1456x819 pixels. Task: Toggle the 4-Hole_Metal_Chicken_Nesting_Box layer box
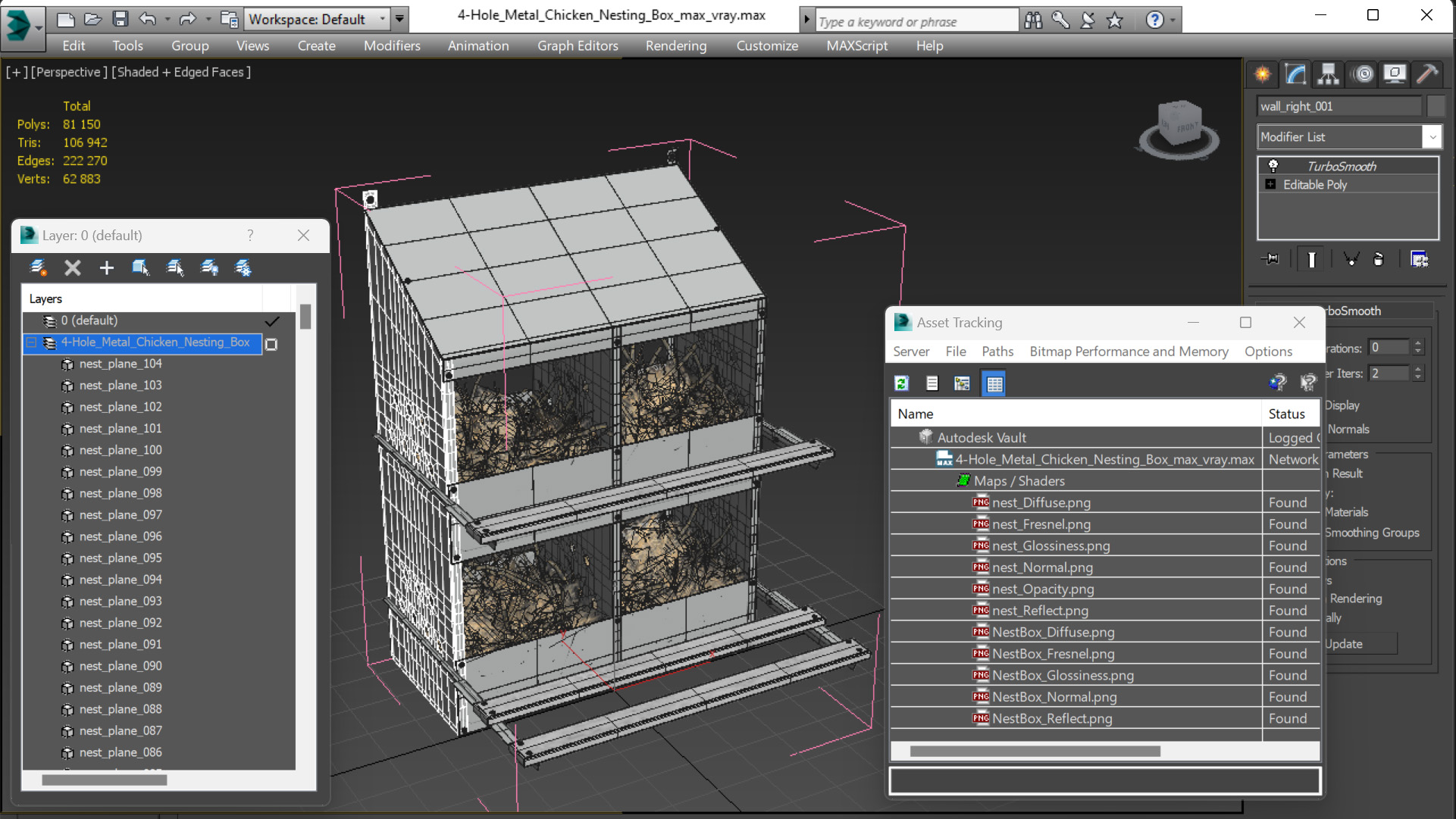coord(271,344)
